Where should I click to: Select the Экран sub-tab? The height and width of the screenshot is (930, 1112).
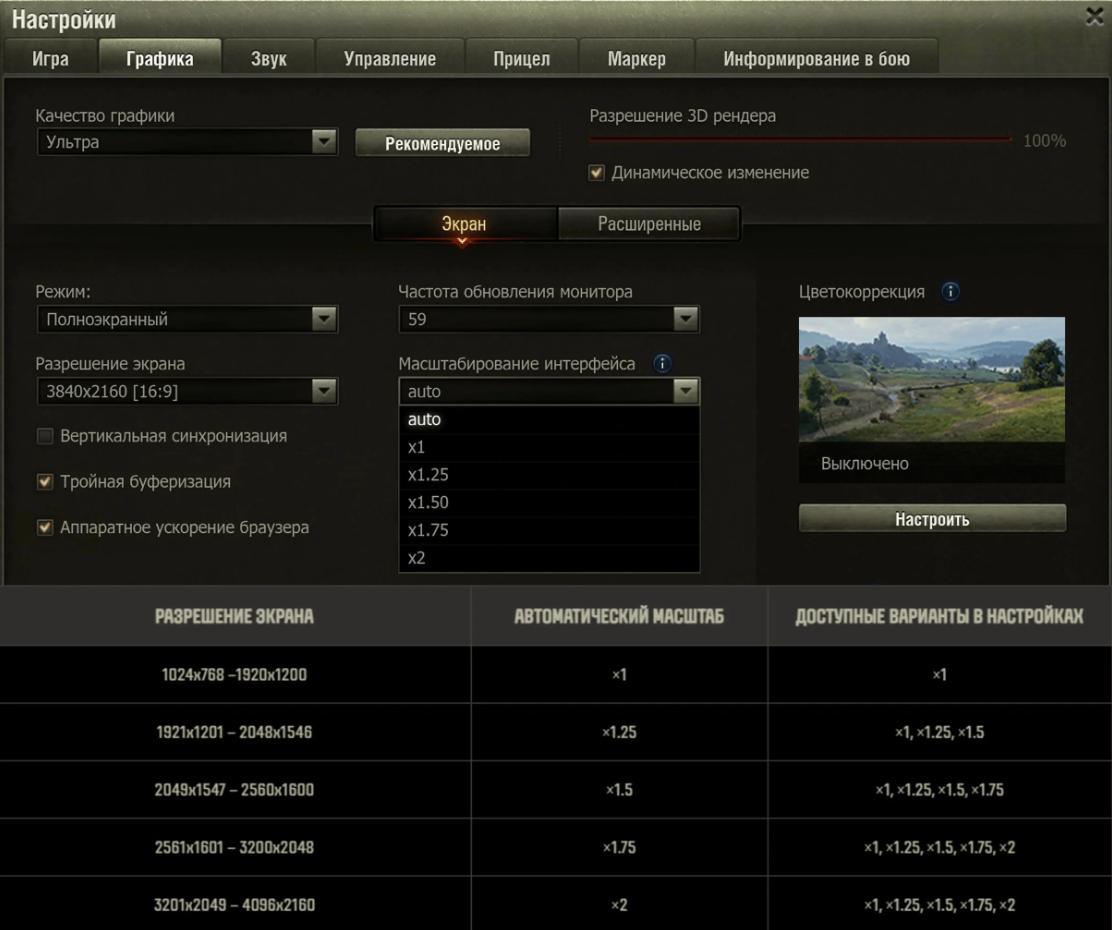click(465, 223)
